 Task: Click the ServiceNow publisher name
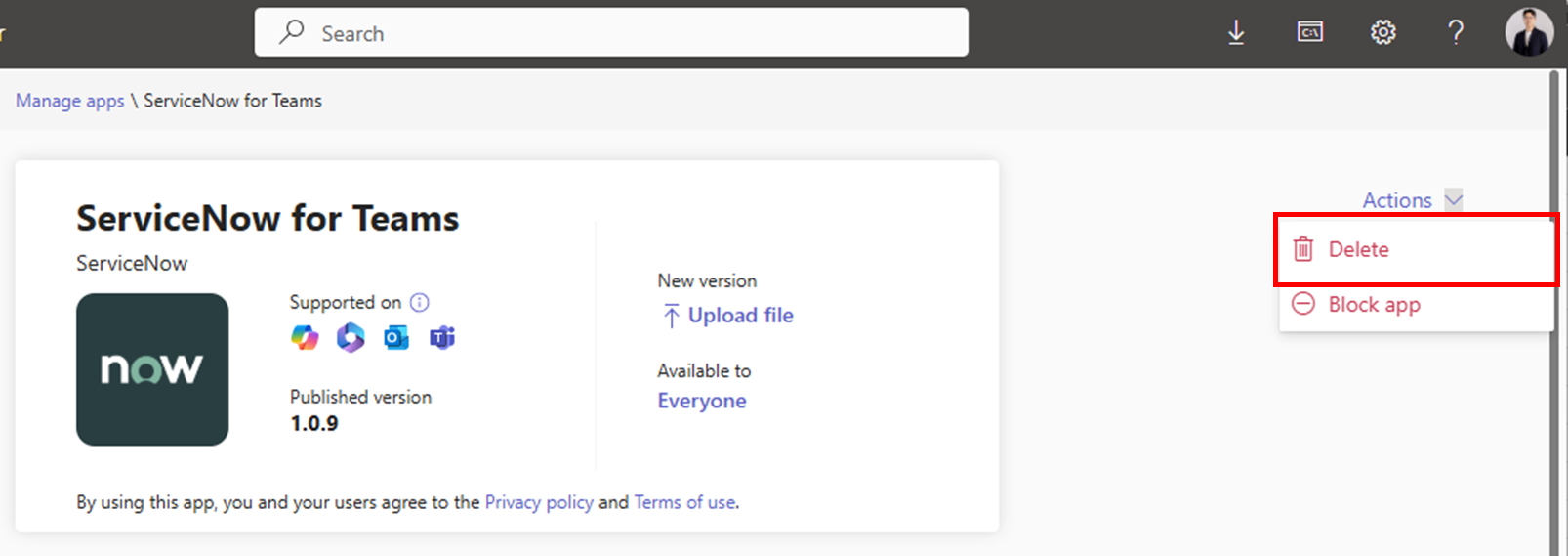[x=132, y=263]
